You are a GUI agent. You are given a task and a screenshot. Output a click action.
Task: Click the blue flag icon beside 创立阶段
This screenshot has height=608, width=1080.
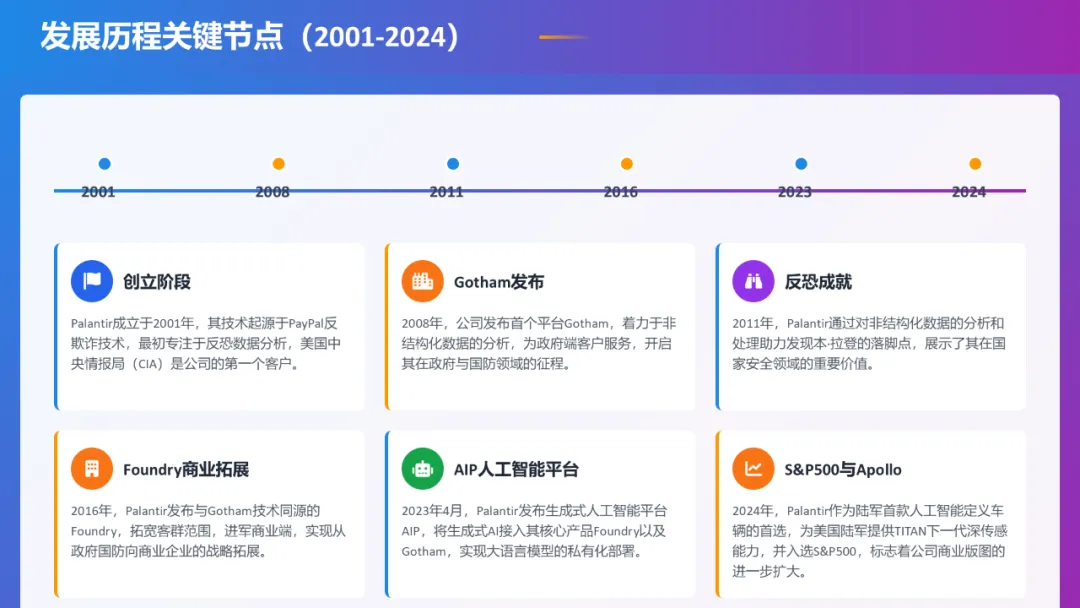(x=92, y=281)
